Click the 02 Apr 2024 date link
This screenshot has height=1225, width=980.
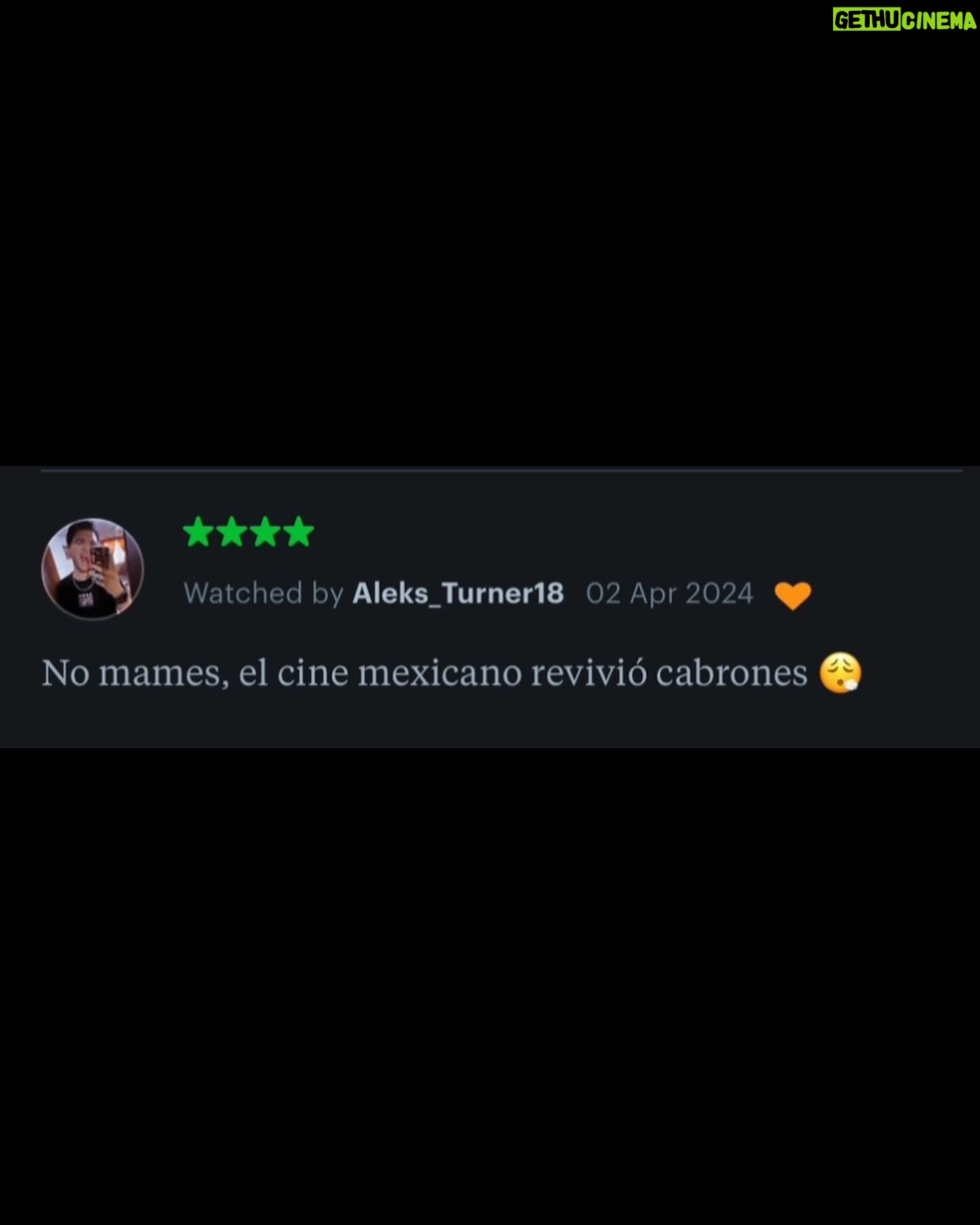pos(670,593)
